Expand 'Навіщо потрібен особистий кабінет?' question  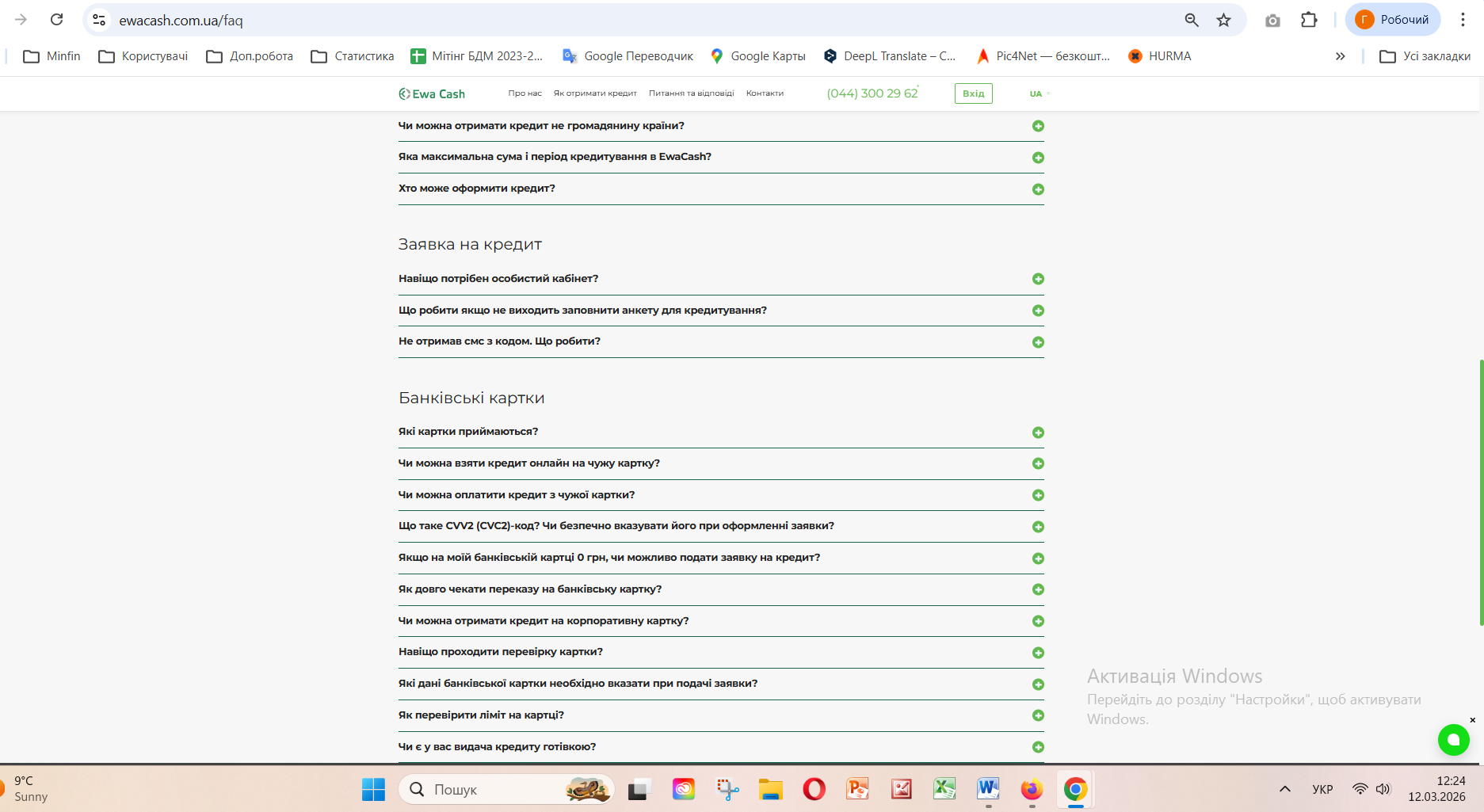(721, 279)
